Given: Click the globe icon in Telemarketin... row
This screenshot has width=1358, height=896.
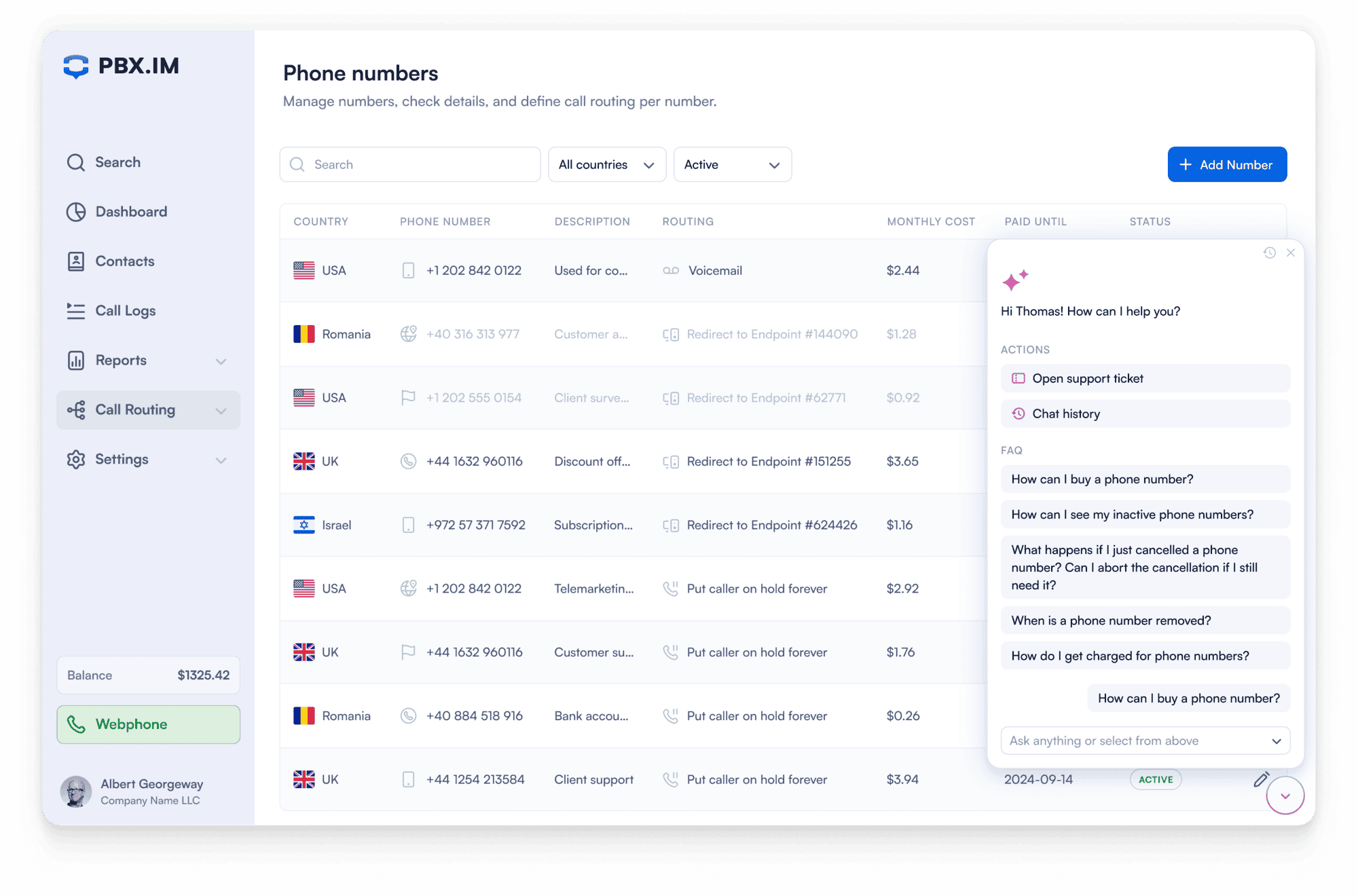Looking at the screenshot, I should 408,589.
